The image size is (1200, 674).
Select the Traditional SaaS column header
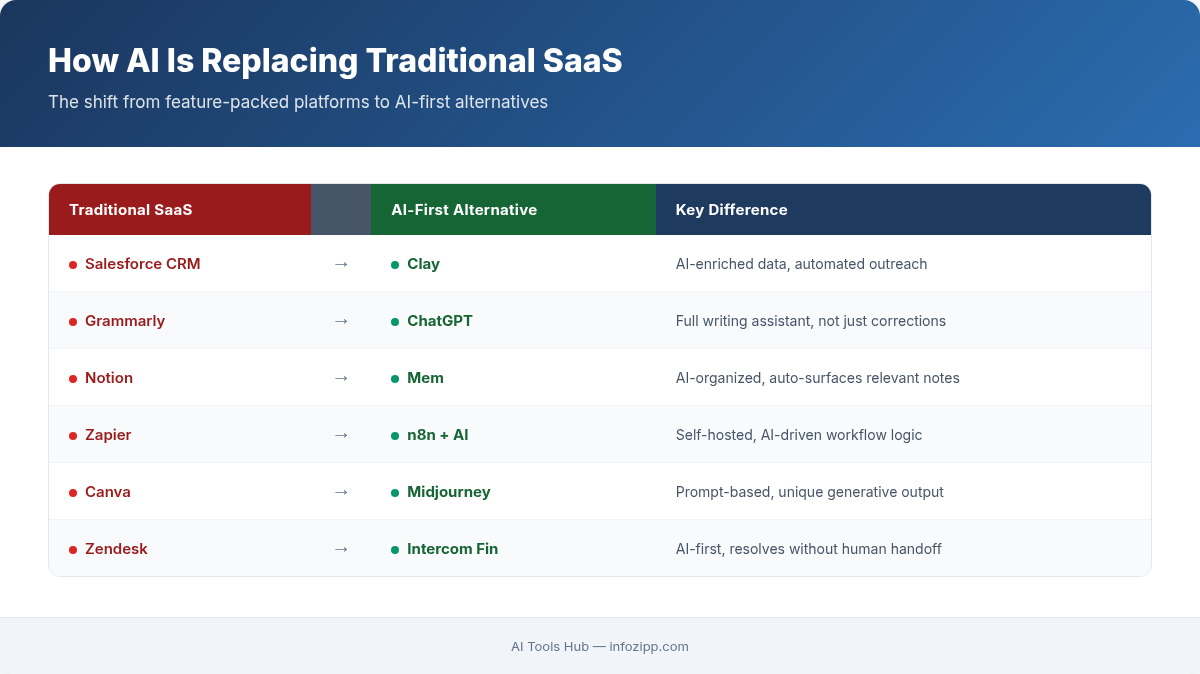click(130, 209)
